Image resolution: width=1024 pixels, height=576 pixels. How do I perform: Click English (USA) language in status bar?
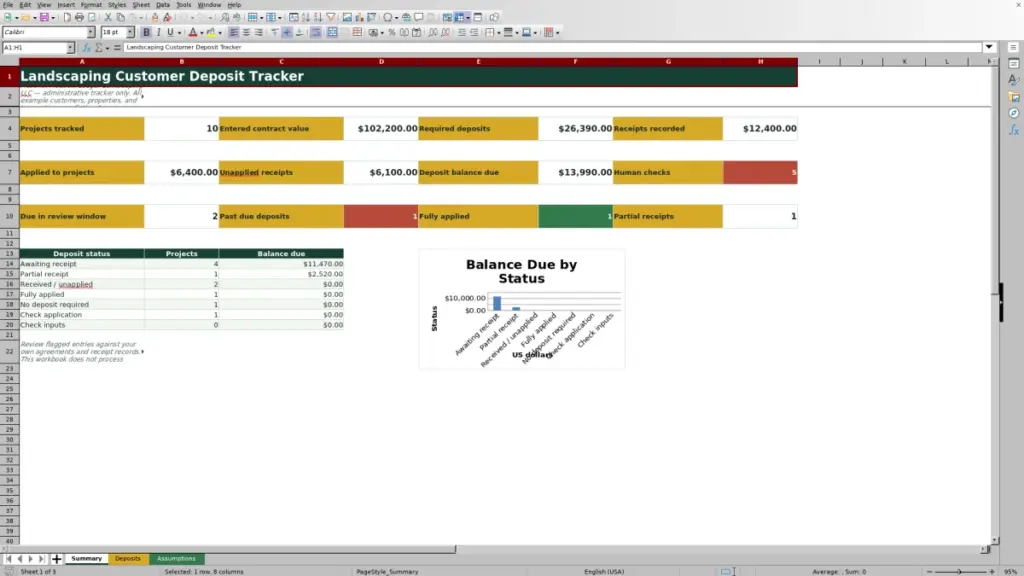pyautogui.click(x=604, y=572)
